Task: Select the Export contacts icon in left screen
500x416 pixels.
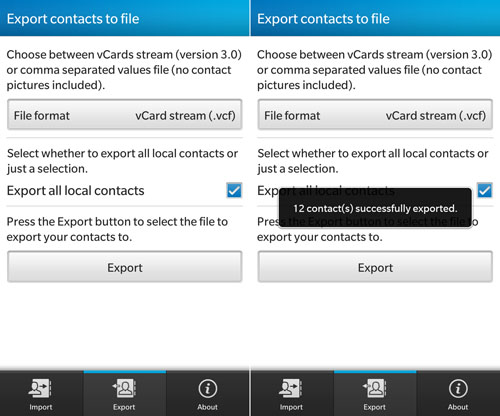Action: pyautogui.click(x=124, y=388)
